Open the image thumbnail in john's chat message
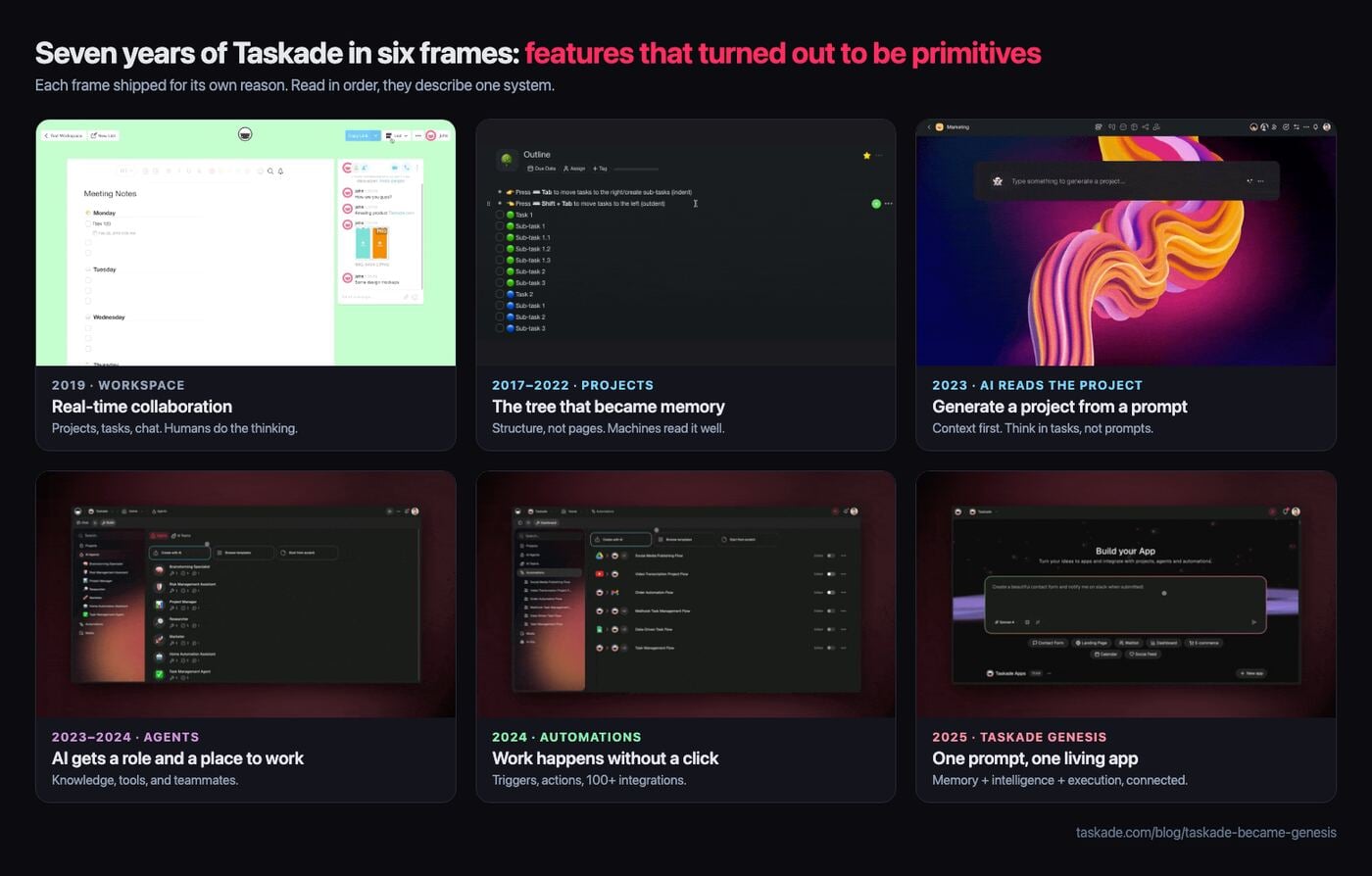Image resolution: width=1372 pixels, height=876 pixels. tap(371, 243)
